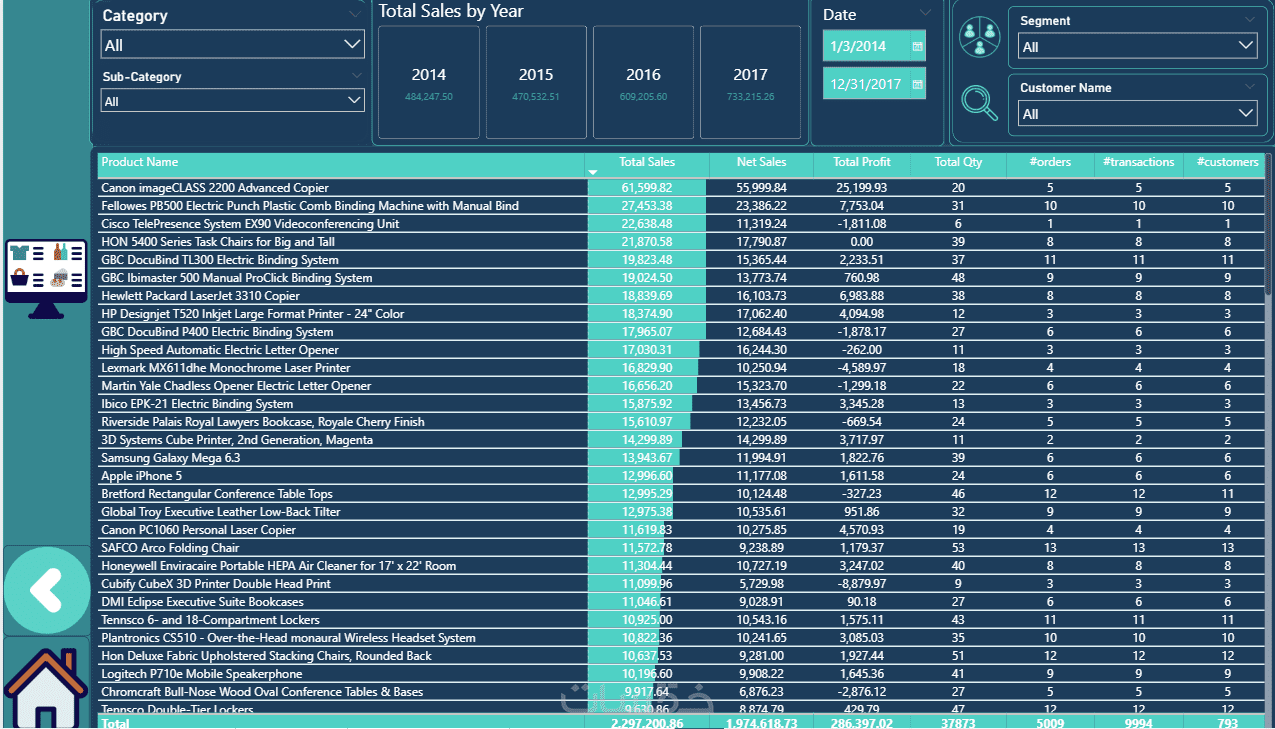Open the end date calendar picker
1275x729 pixels.
coord(917,84)
